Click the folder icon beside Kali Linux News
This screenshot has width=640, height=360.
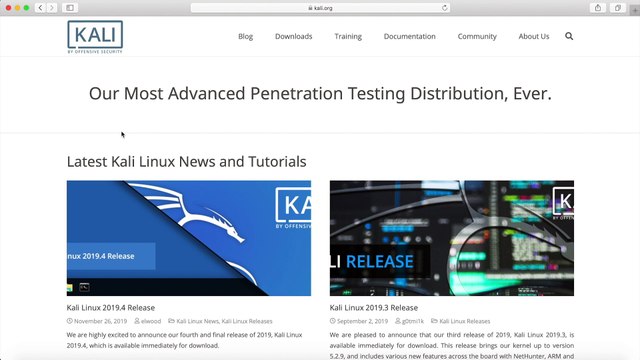(x=171, y=321)
